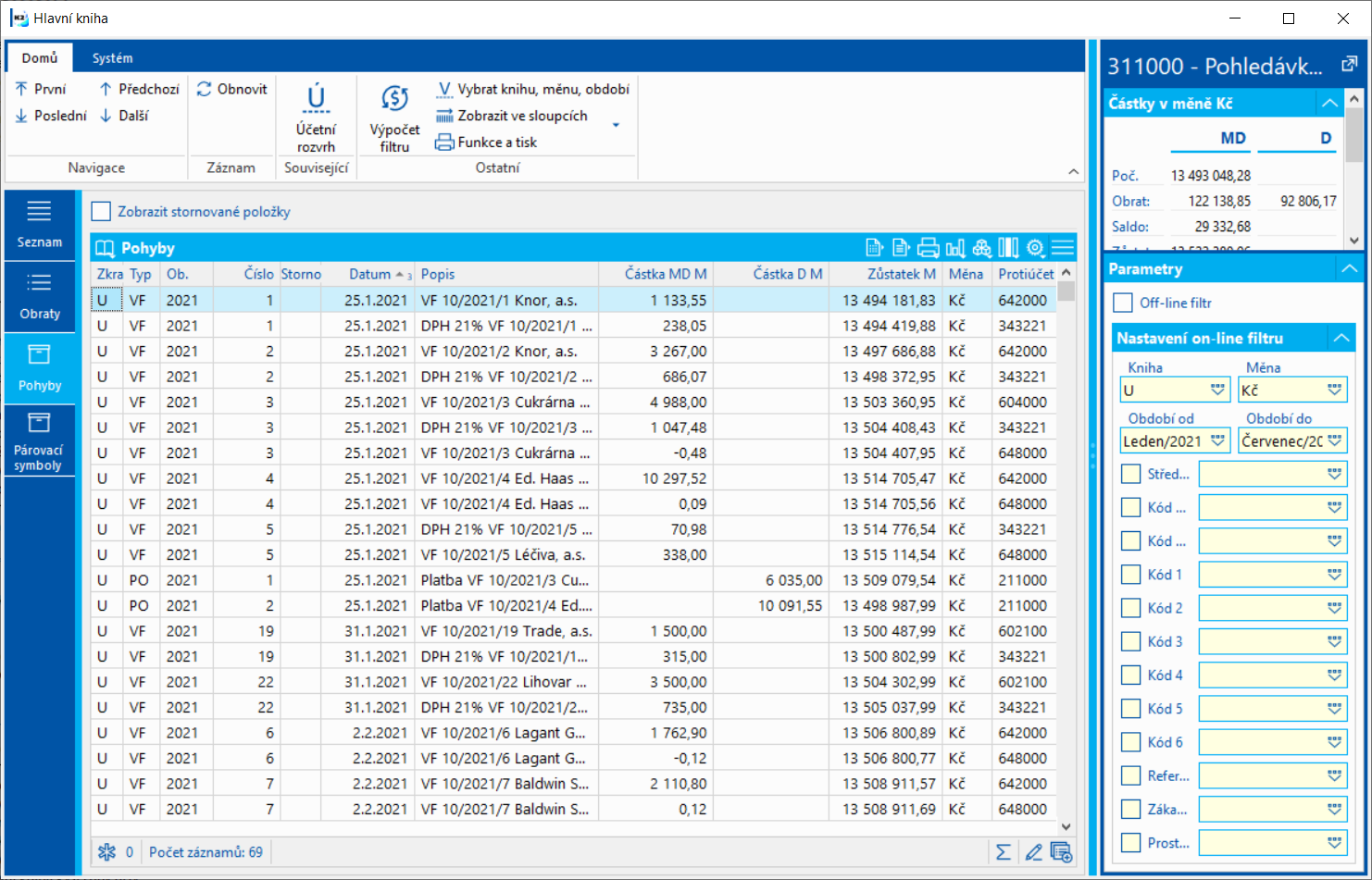Collapse the Parametry panel
Screen dimensions: 1372x880
(1349, 269)
